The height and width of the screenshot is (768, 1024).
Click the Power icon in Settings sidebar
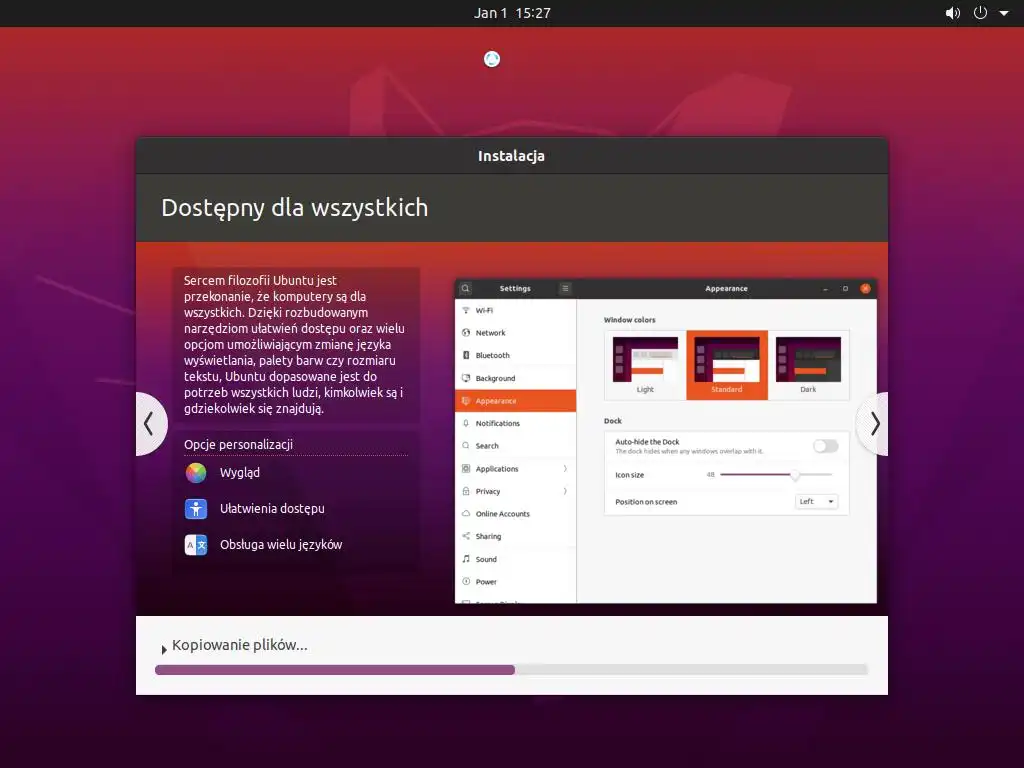point(466,582)
